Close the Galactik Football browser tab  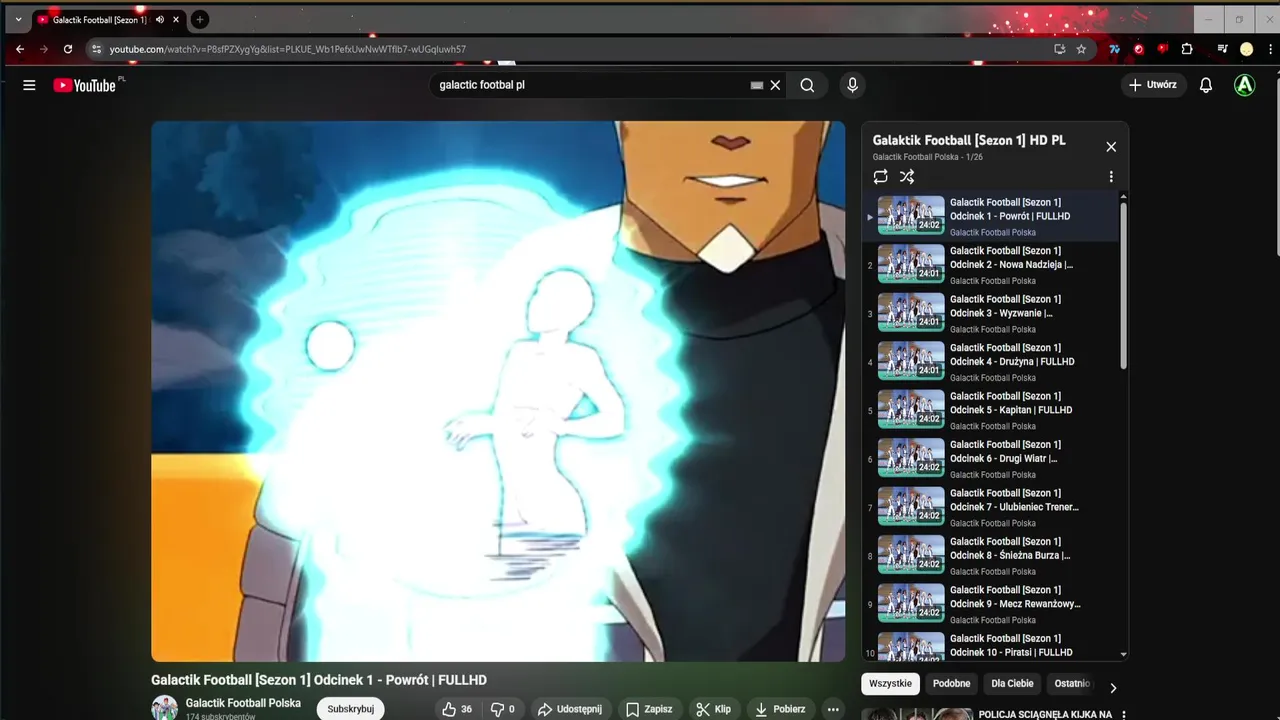pyautogui.click(x=176, y=20)
